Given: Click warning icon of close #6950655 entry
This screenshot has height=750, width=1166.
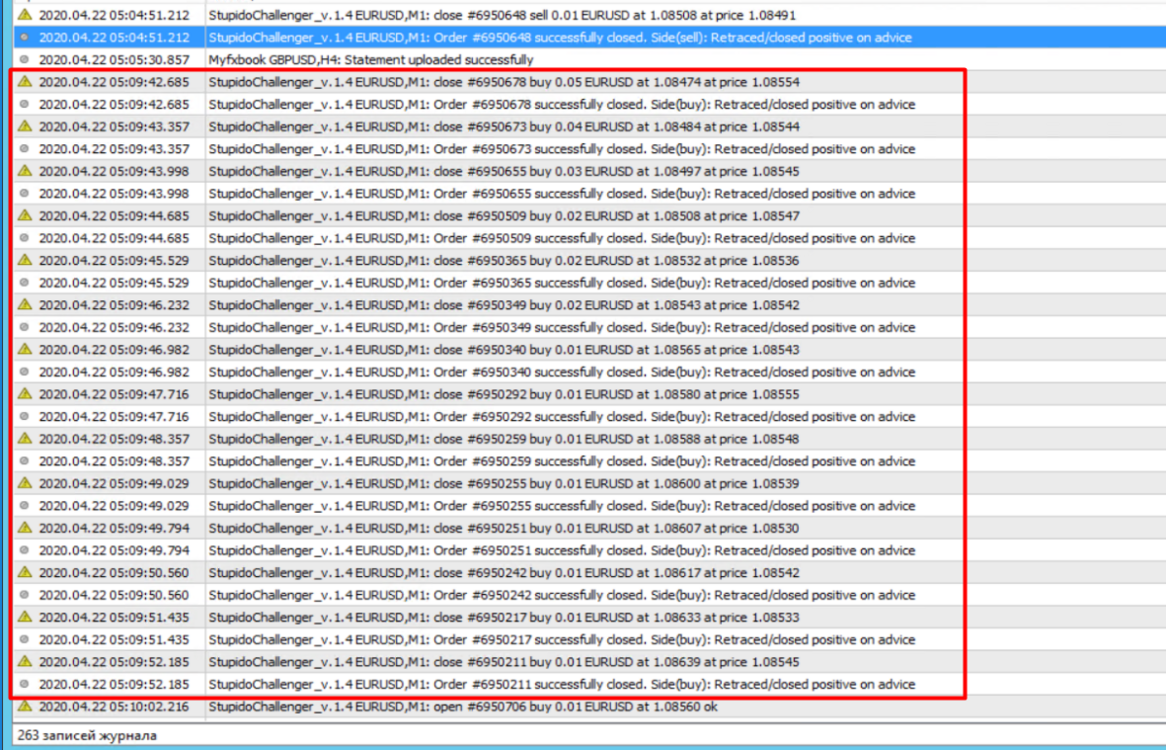Looking at the screenshot, I should point(25,171).
